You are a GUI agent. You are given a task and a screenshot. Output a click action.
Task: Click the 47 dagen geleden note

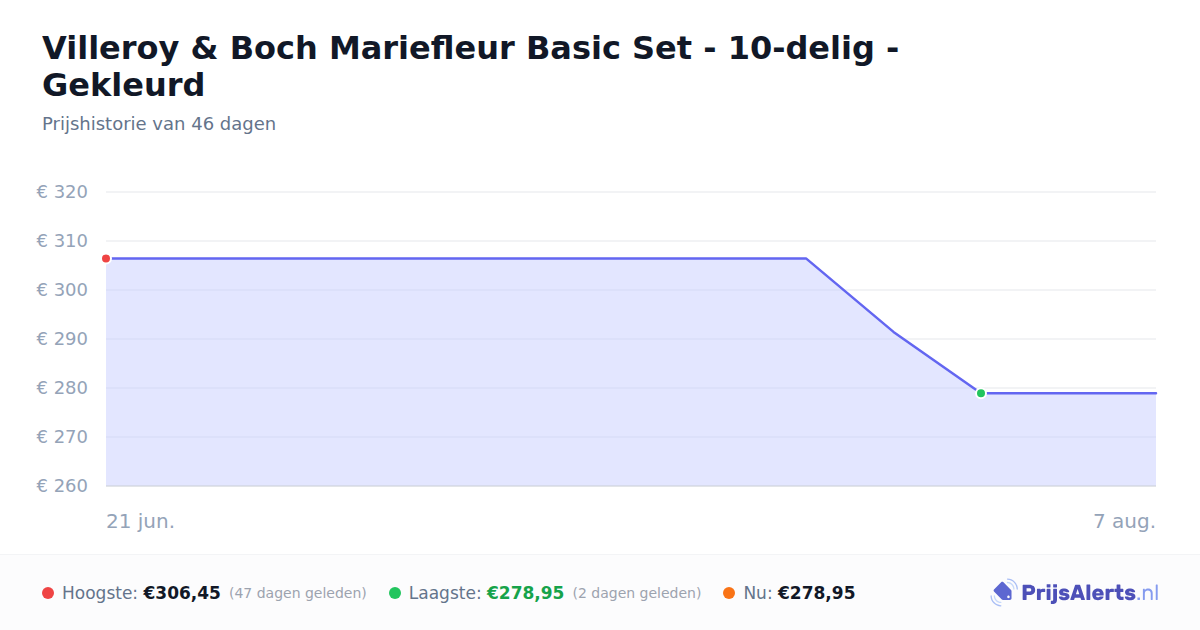click(298, 593)
